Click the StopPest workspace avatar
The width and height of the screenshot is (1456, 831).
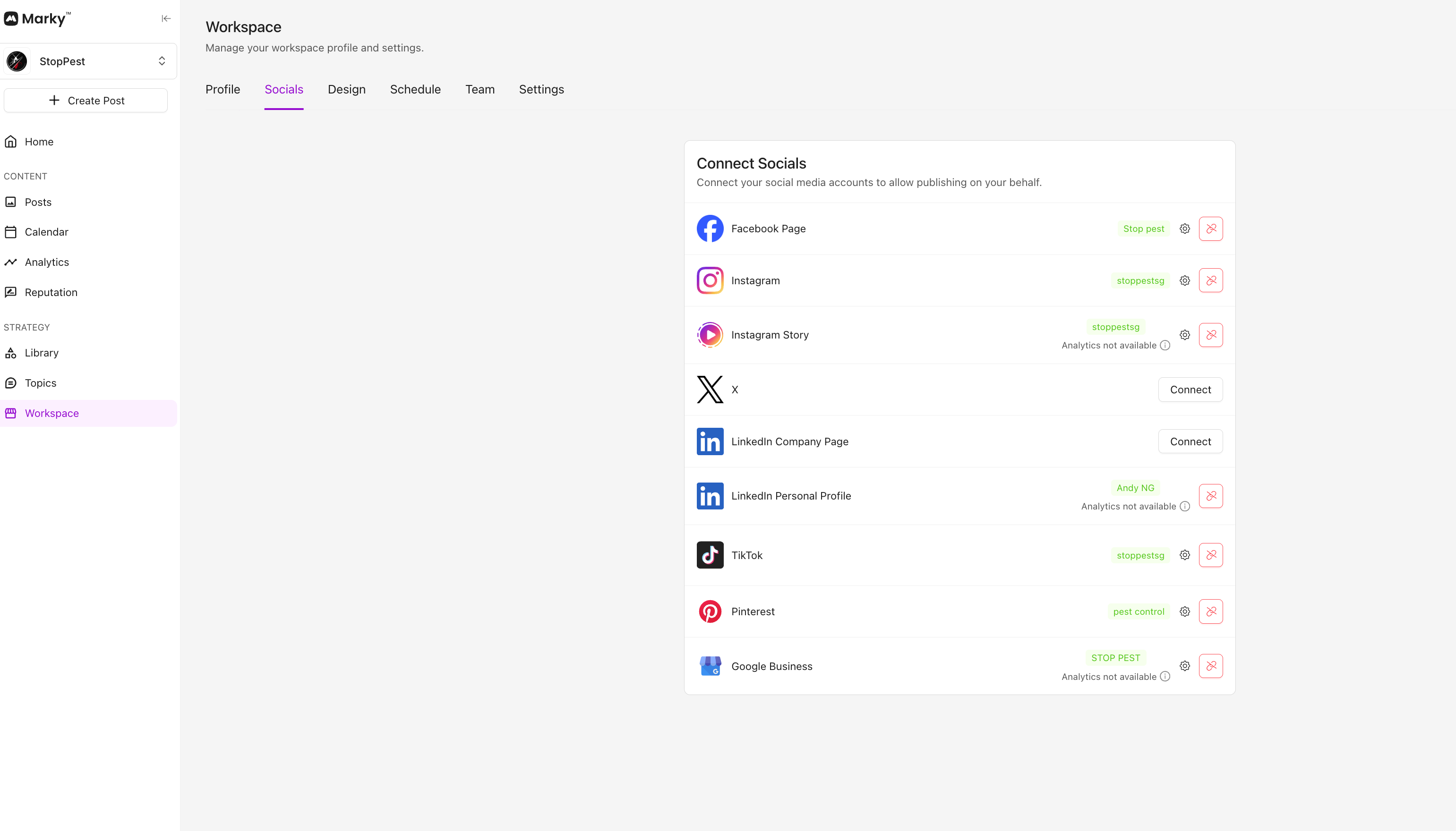[x=17, y=61]
